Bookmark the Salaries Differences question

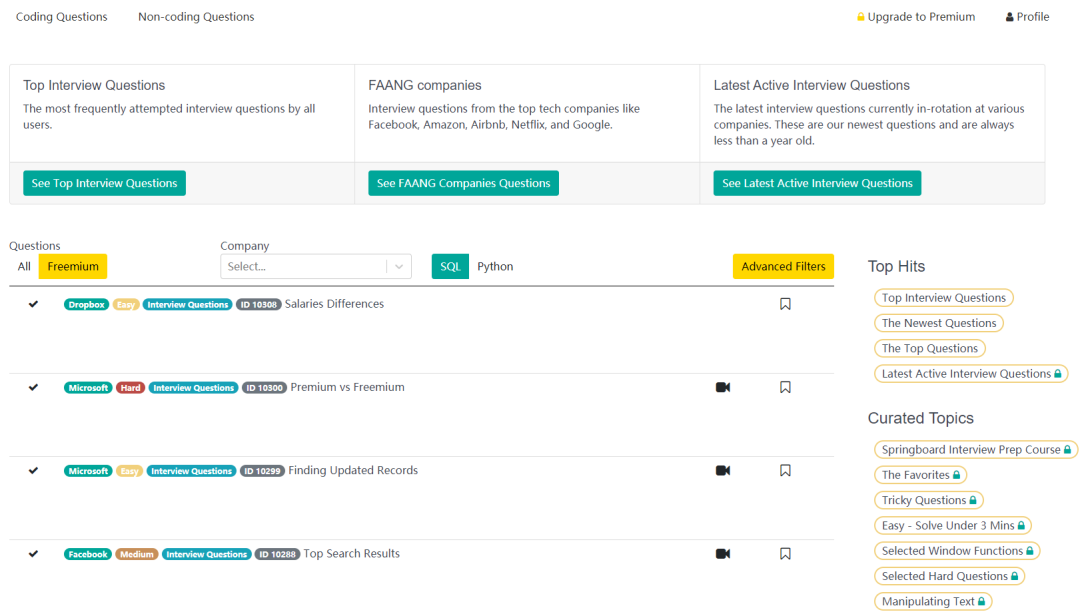(785, 304)
